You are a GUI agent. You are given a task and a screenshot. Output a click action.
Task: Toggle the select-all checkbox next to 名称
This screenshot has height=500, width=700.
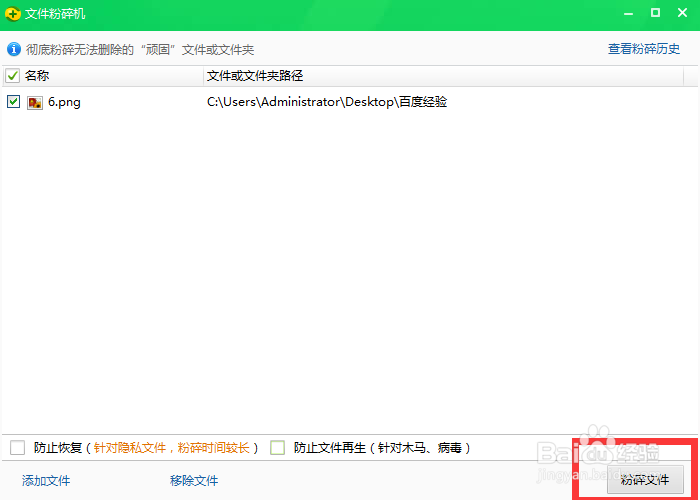[x=12, y=76]
